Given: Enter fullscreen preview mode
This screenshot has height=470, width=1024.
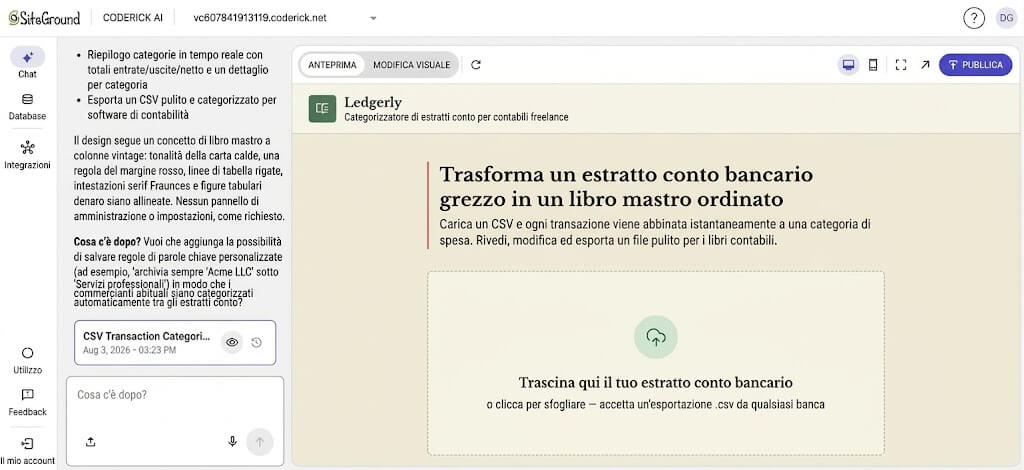Looking at the screenshot, I should pyautogui.click(x=901, y=65).
